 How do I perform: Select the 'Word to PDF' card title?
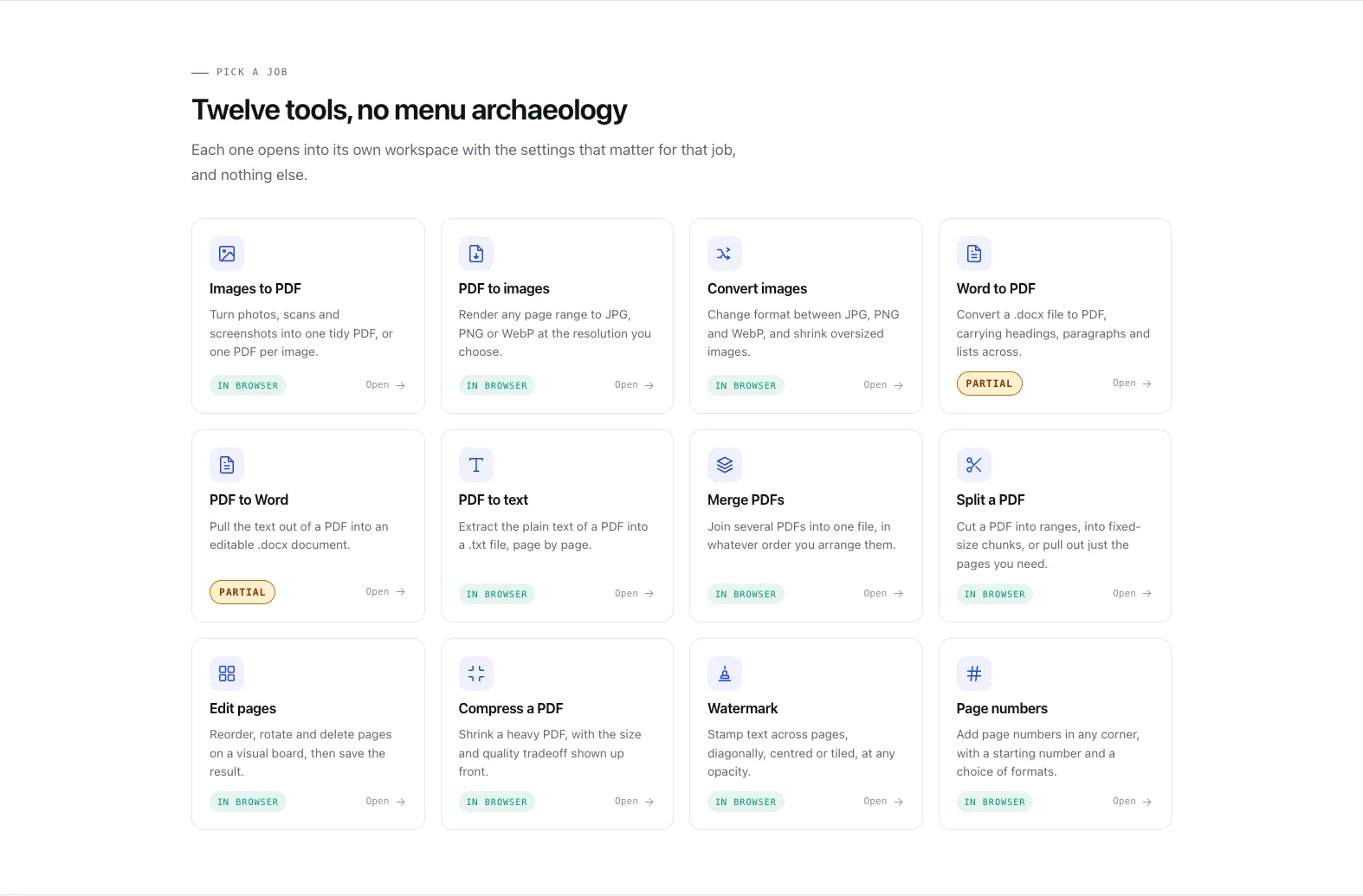[996, 288]
